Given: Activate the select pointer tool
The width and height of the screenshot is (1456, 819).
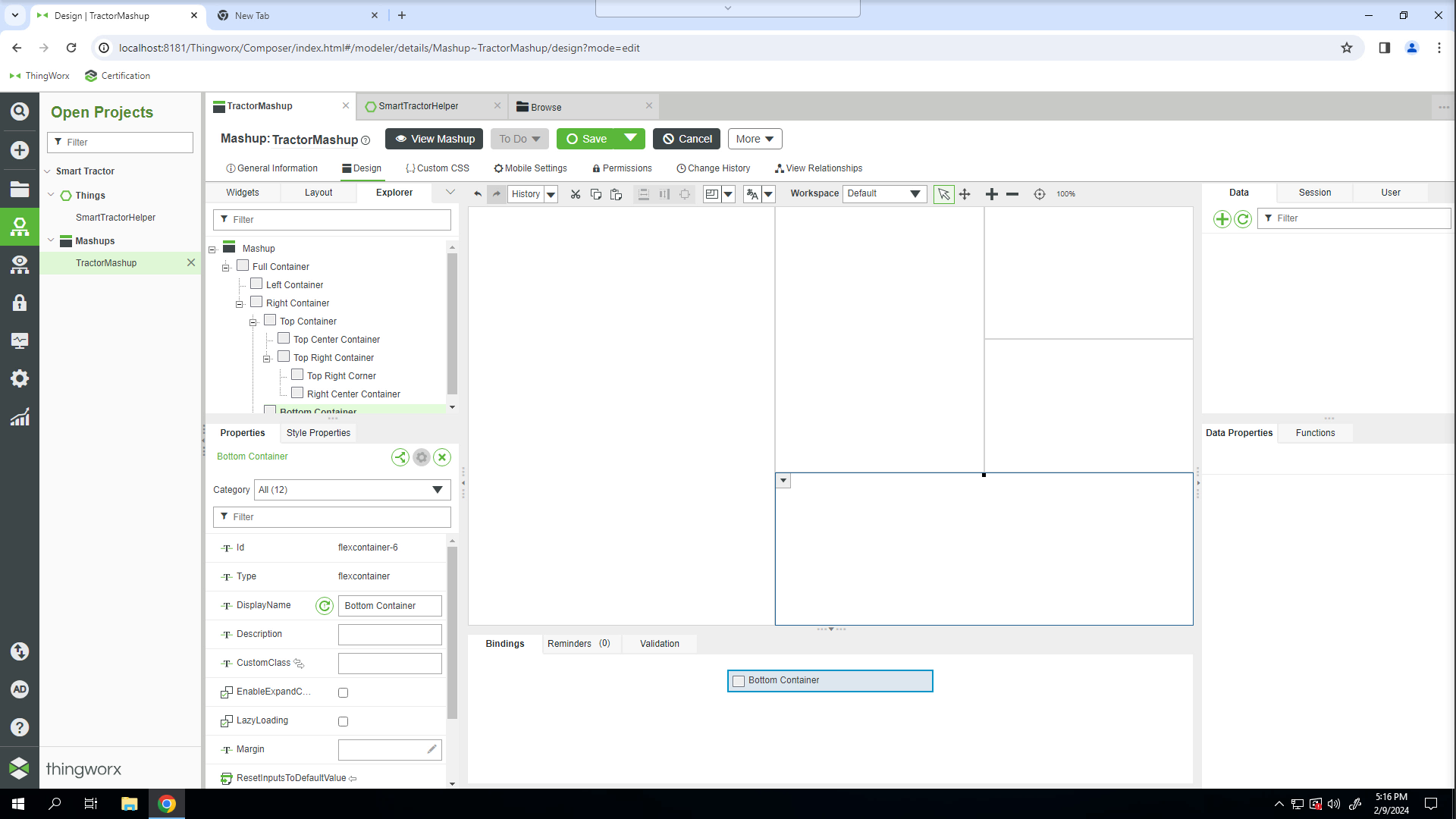Looking at the screenshot, I should click(943, 194).
